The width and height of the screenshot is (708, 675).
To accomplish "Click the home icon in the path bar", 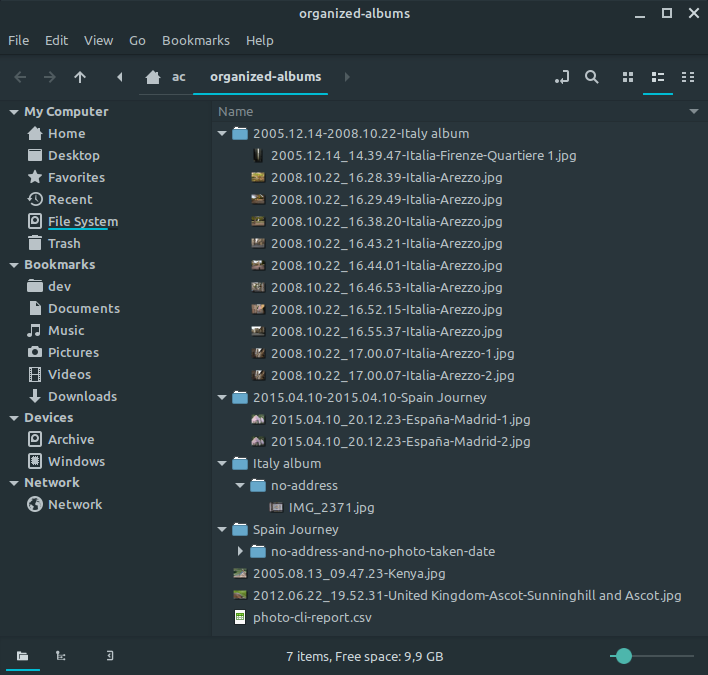I will pos(153,77).
